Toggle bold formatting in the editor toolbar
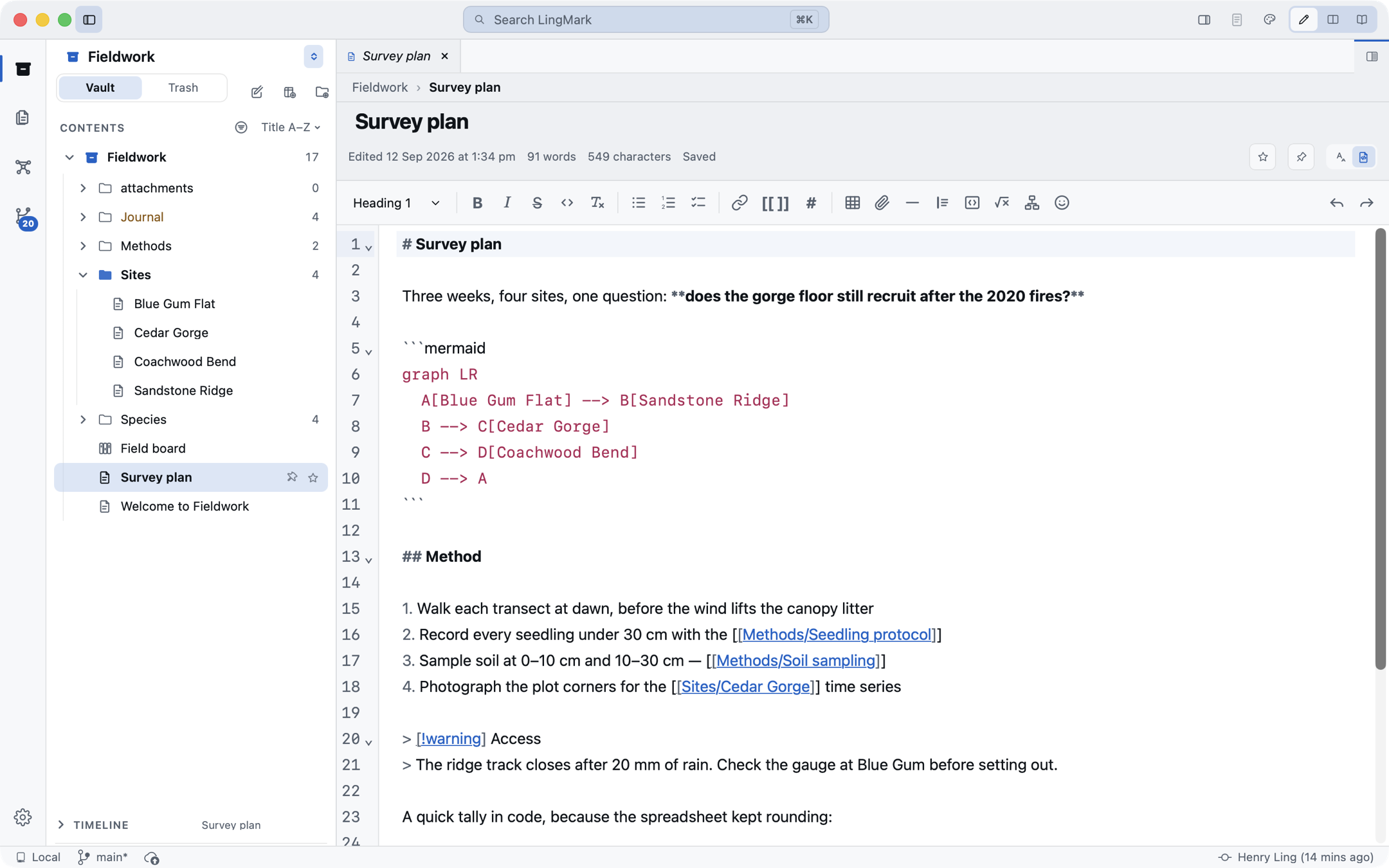The image size is (1389, 868). click(x=477, y=203)
